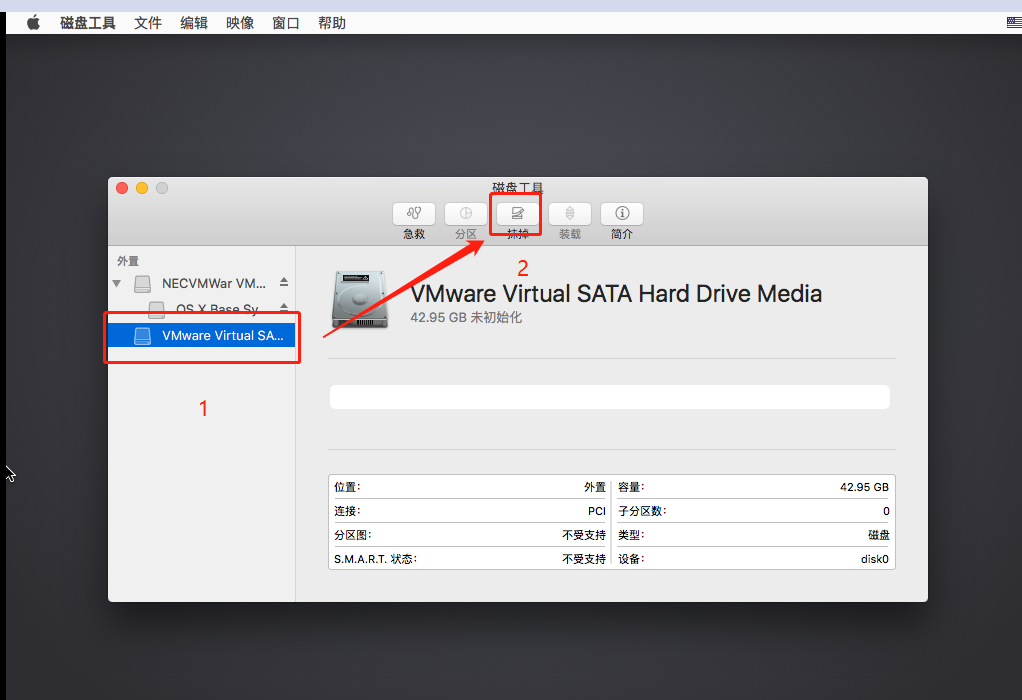1022x700 pixels.
Task: Open the 磁盘工具 application menu
Action: pos(88,23)
